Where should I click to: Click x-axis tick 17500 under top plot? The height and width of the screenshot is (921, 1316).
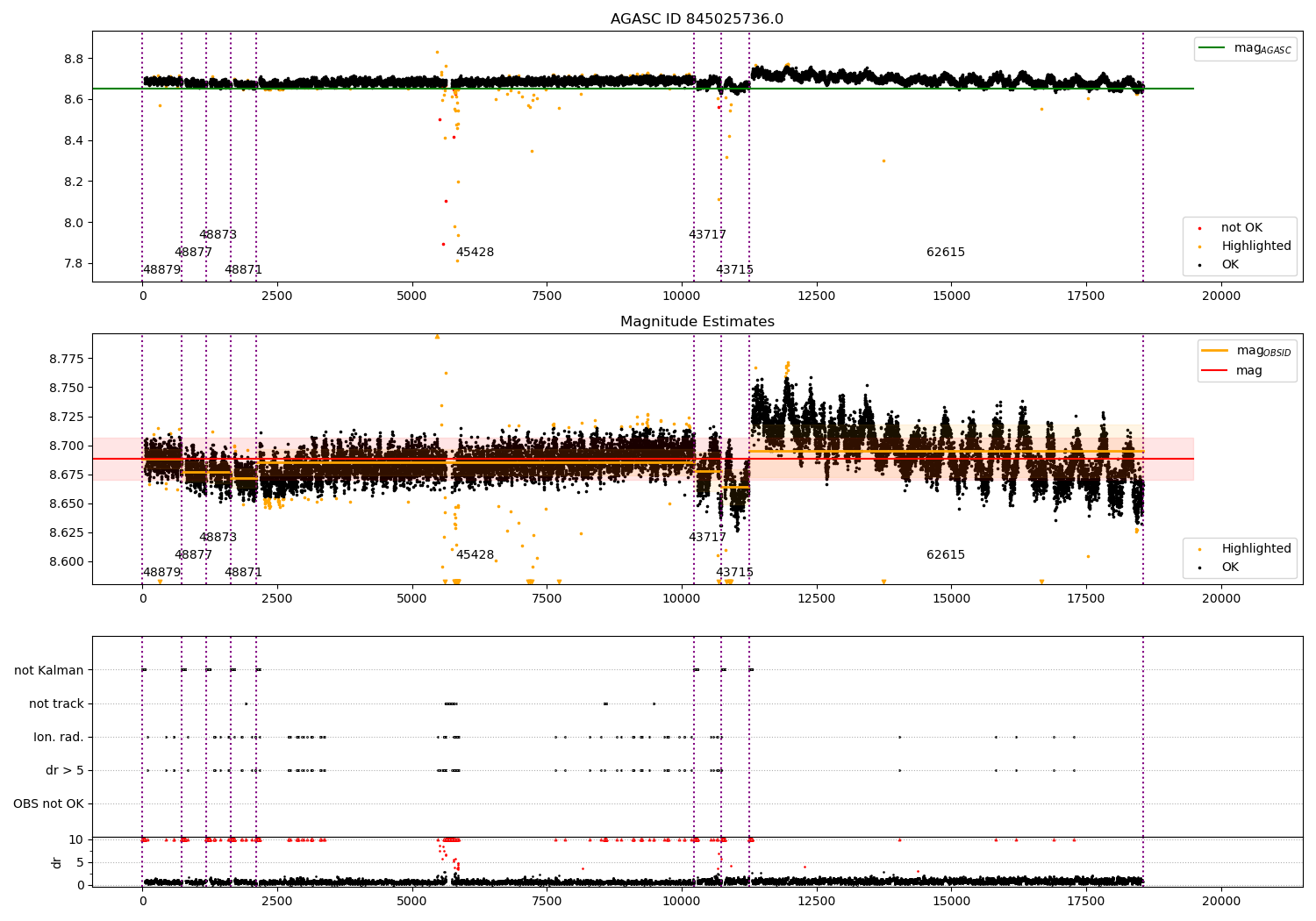click(x=1086, y=296)
